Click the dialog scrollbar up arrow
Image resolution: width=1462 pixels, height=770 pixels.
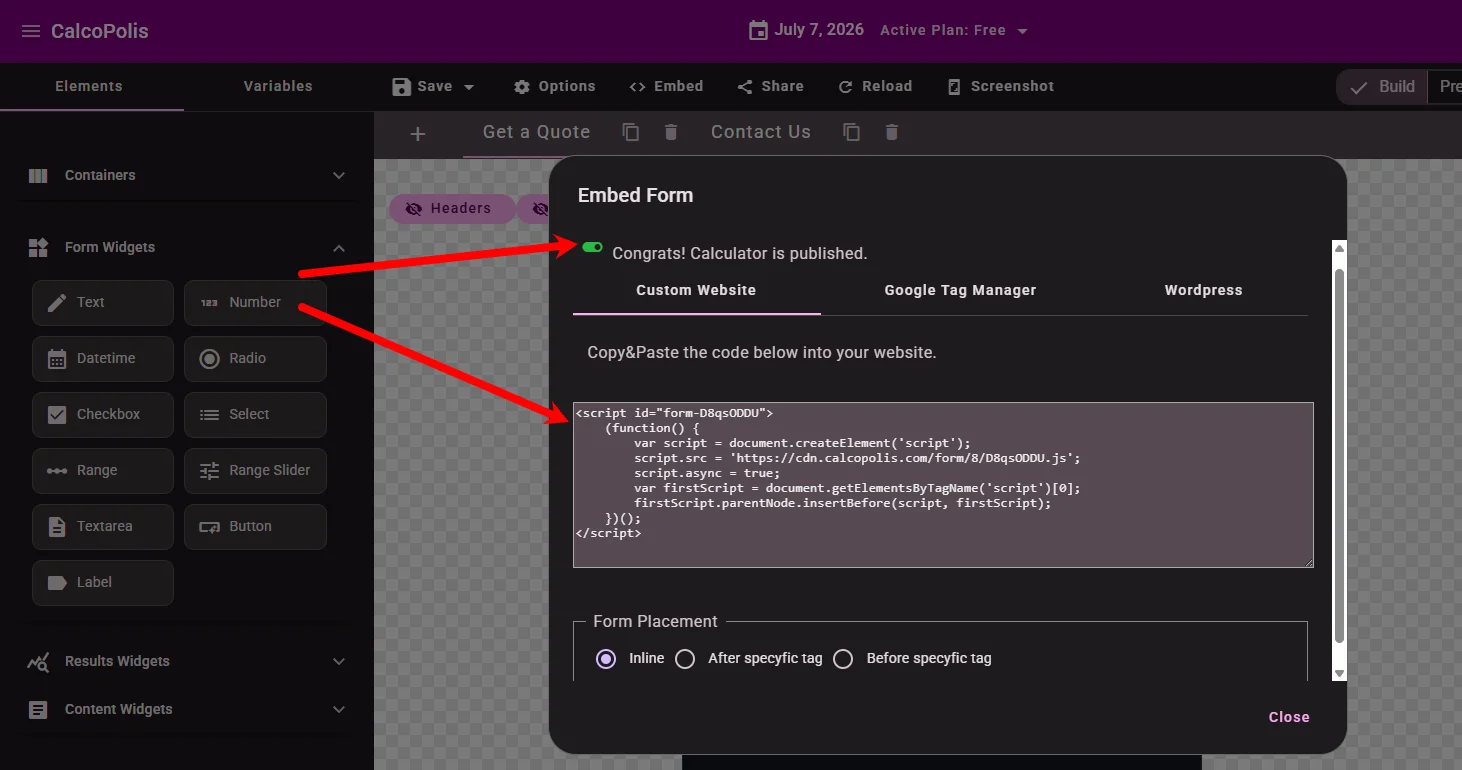(x=1340, y=248)
